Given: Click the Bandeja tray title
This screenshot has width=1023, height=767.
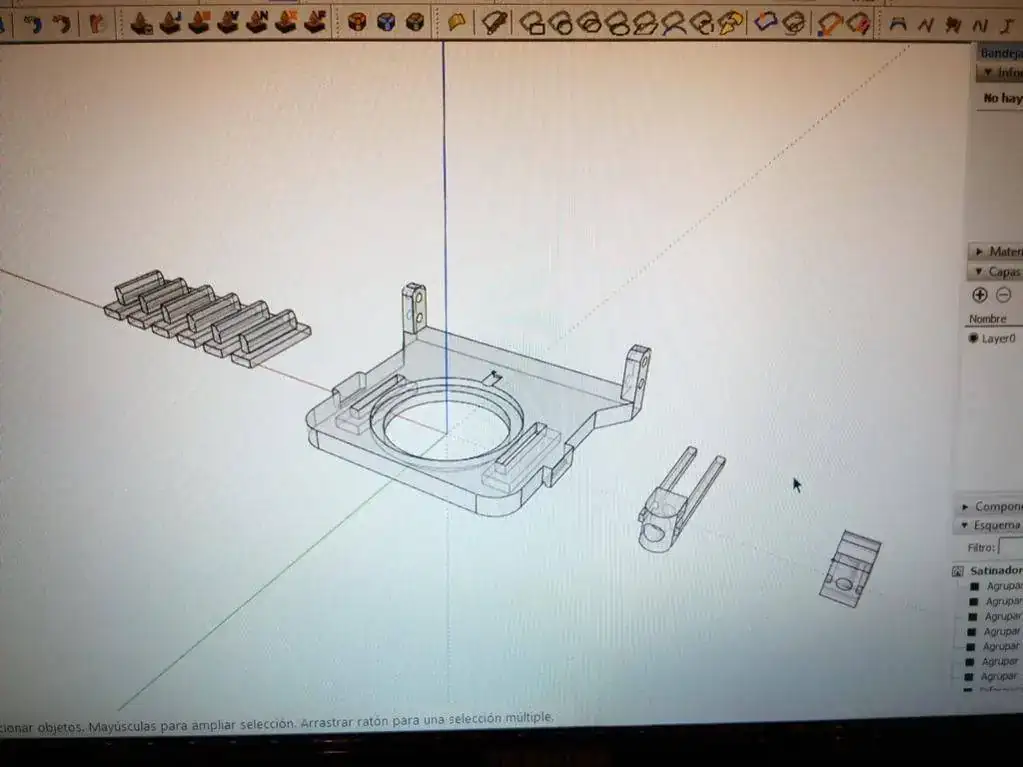Looking at the screenshot, I should [1000, 53].
